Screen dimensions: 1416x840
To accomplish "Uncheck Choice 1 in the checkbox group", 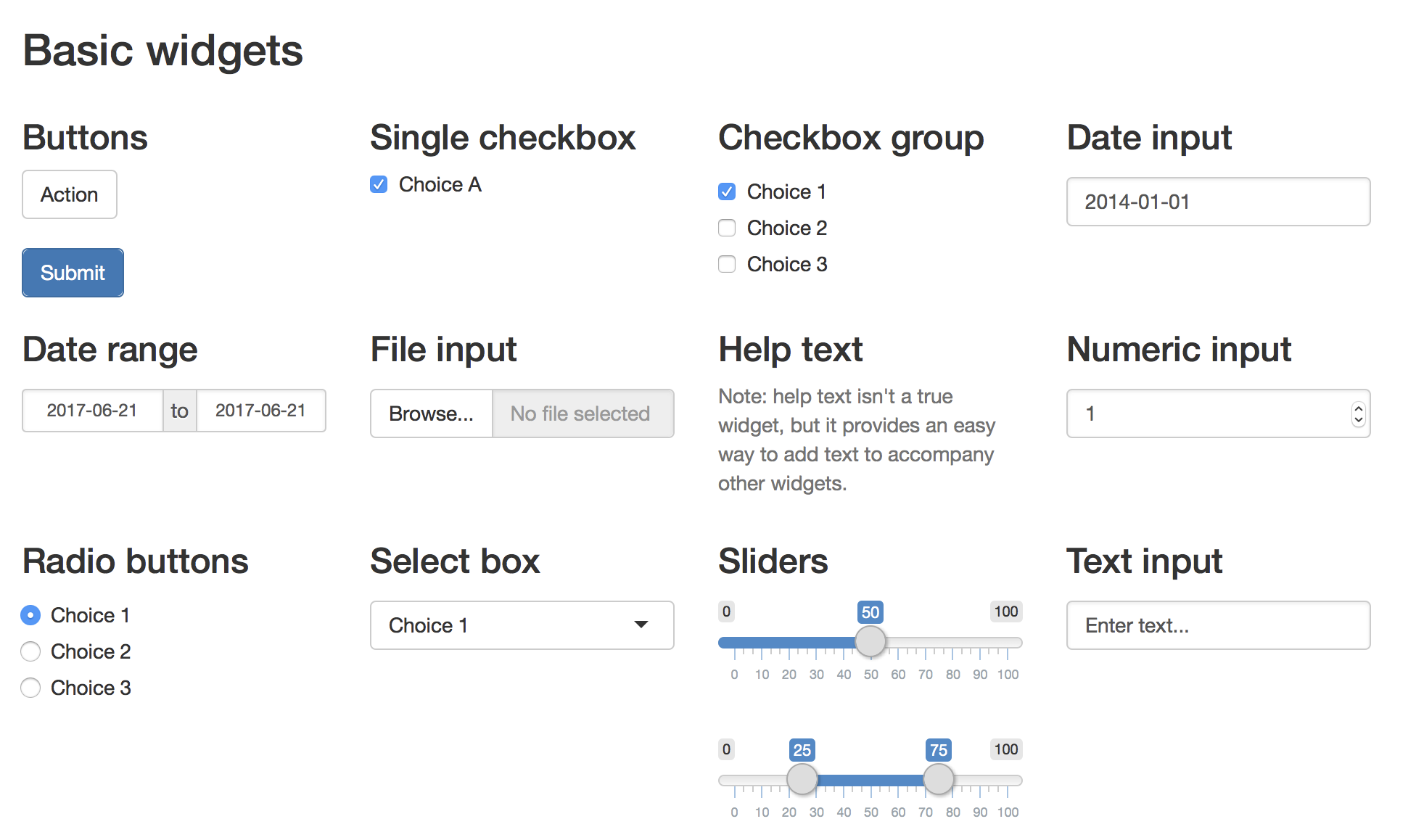I will (x=726, y=191).
